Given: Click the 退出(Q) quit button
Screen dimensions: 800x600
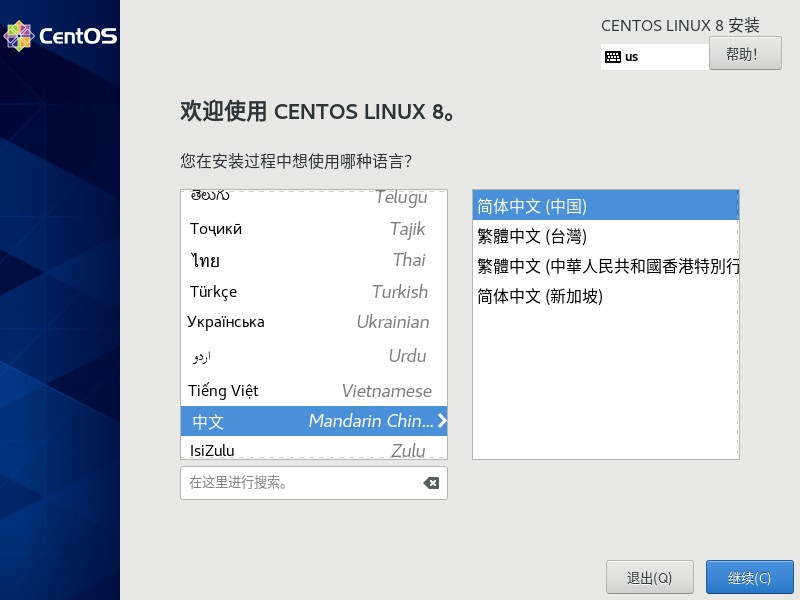Looking at the screenshot, I should [650, 577].
